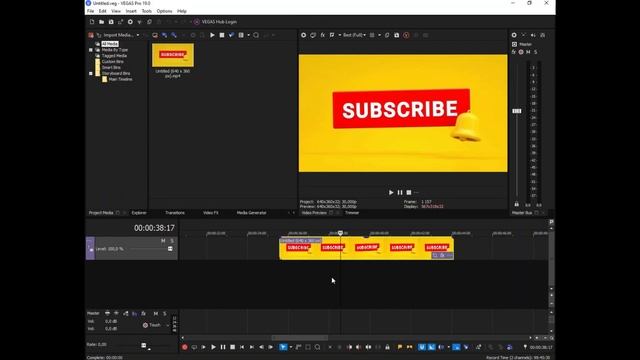Image resolution: width=640 pixels, height=360 pixels.
Task: Open video preview properties gear icon
Action: tap(303, 35)
